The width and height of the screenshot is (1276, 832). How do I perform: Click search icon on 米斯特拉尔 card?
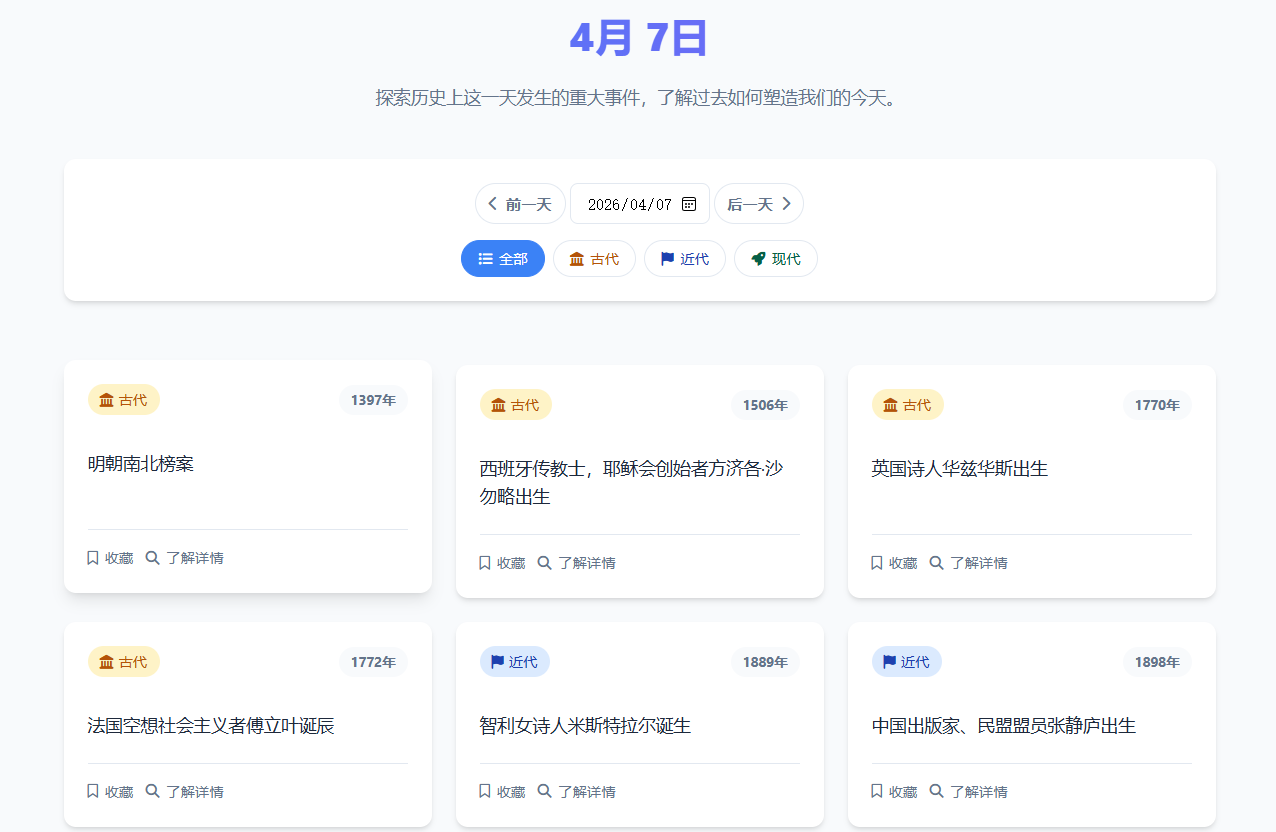click(544, 792)
